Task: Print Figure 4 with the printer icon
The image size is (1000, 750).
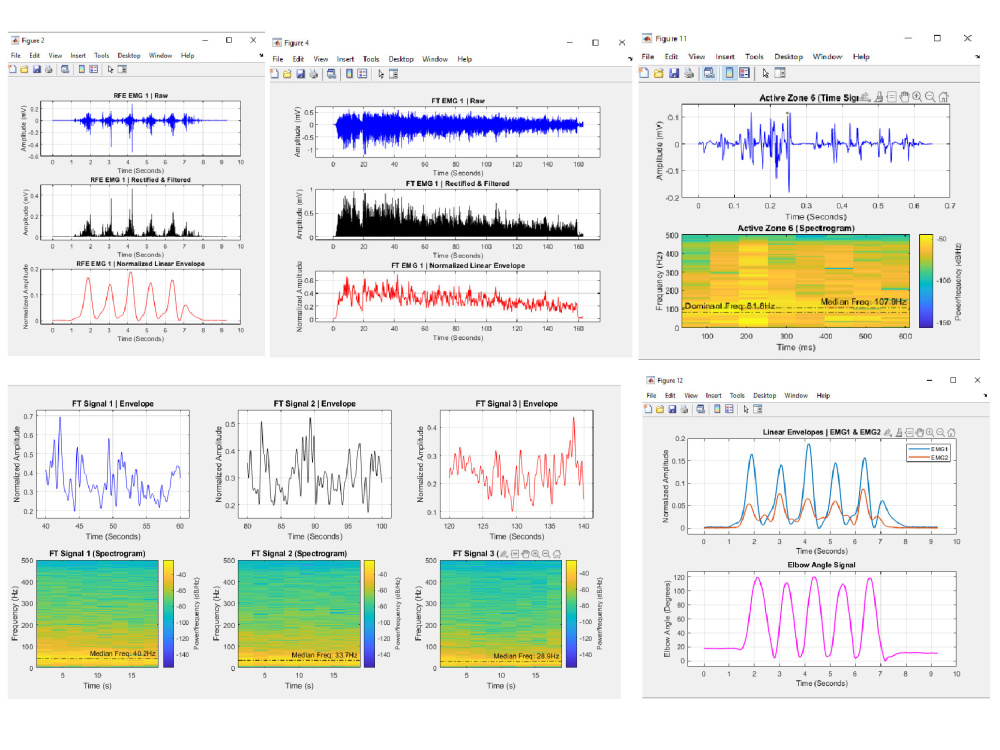Action: point(313,74)
